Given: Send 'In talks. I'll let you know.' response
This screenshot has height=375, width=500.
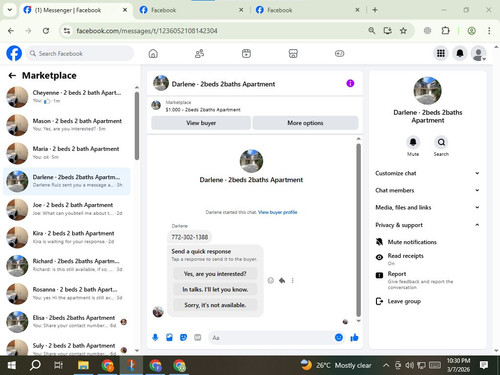Looking at the screenshot, I should click(x=215, y=289).
